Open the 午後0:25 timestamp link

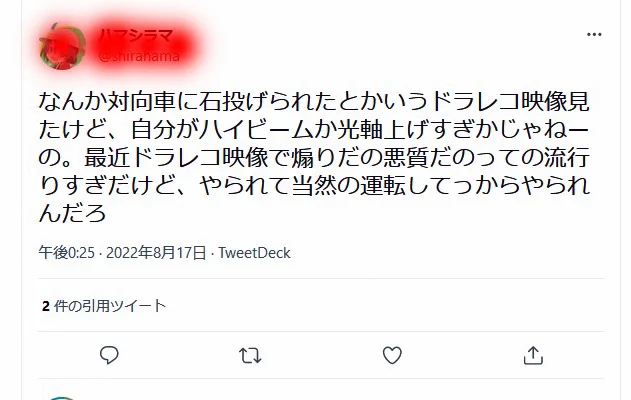tap(66, 253)
